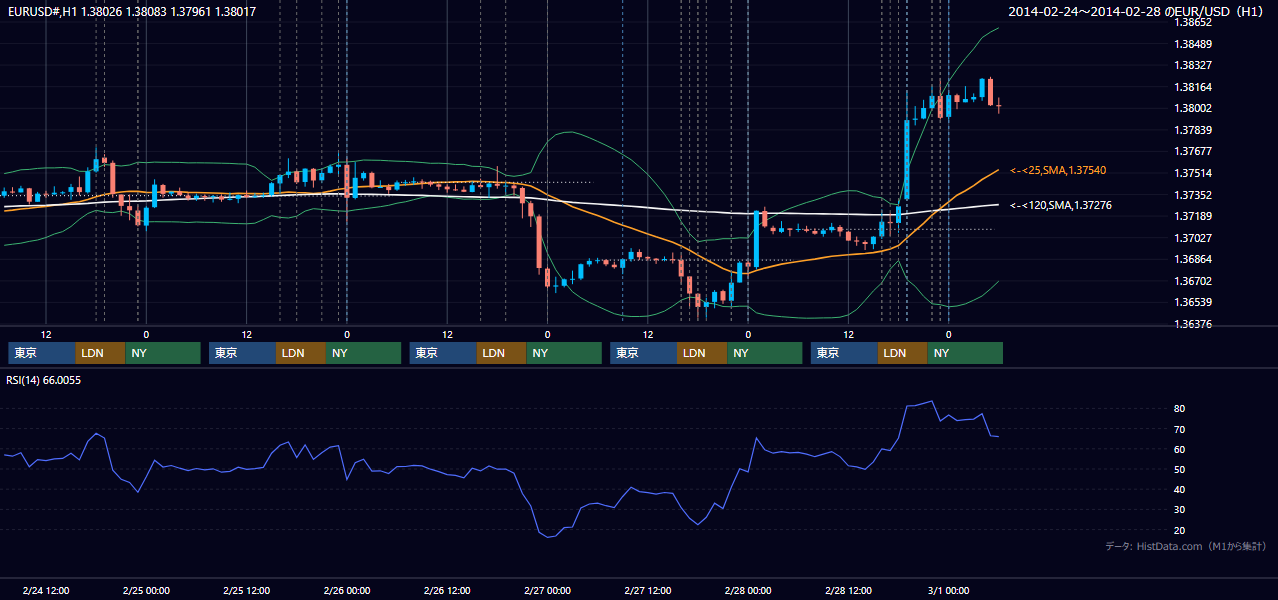
Task: Click date label 2/25 00:00
Action: (146, 591)
